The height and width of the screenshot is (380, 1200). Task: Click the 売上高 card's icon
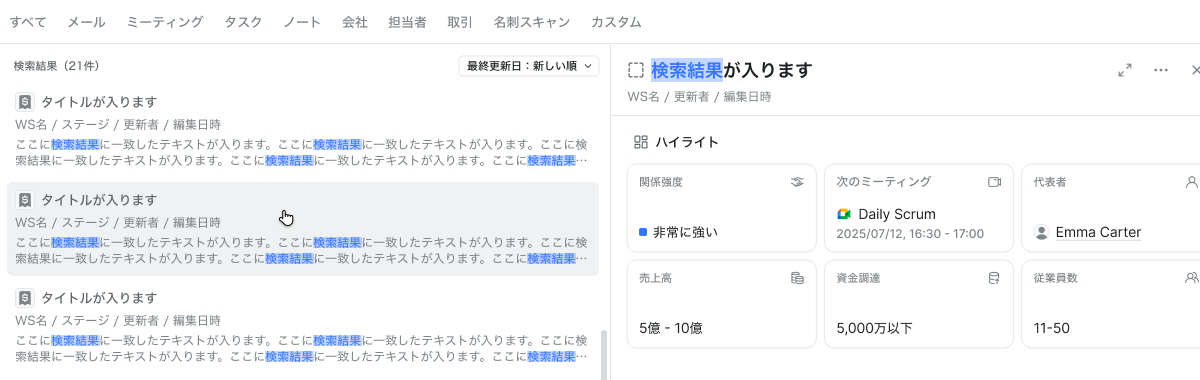(797, 278)
